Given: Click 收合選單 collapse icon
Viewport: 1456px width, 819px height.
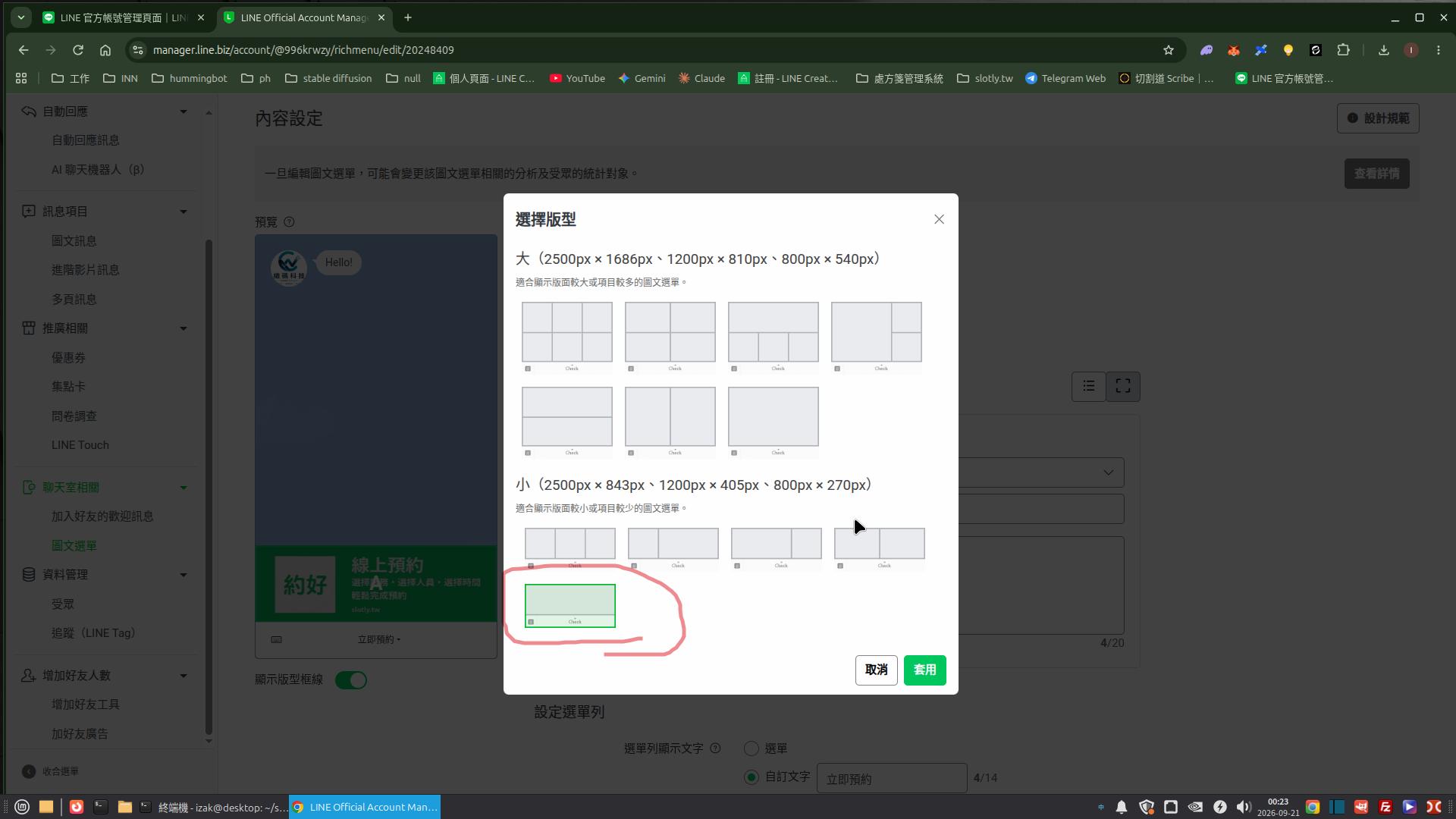Looking at the screenshot, I should coord(29,771).
